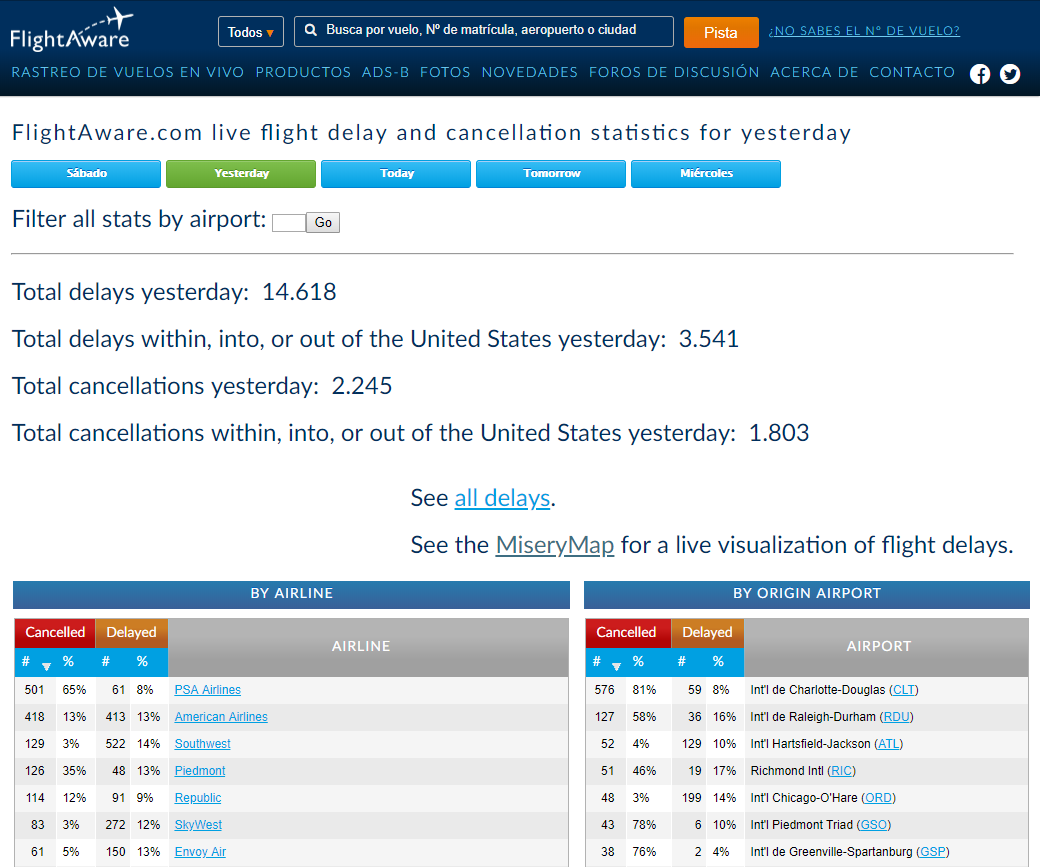Click the FlightAware logo

click(71, 30)
